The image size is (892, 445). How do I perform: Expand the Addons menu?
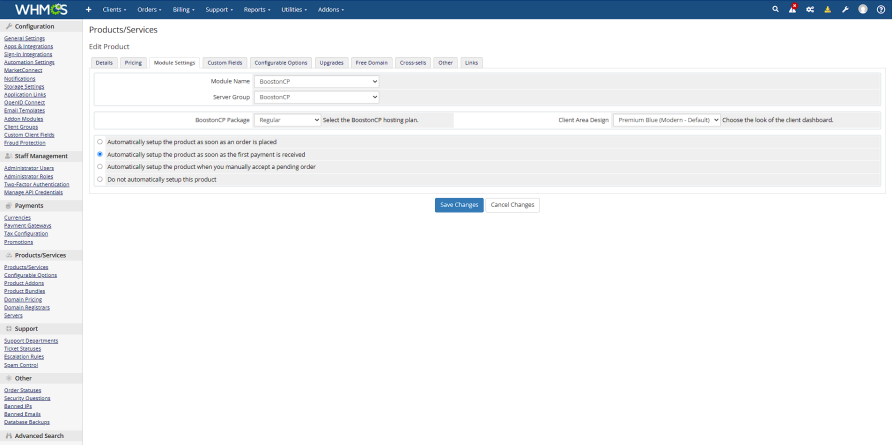point(331,10)
